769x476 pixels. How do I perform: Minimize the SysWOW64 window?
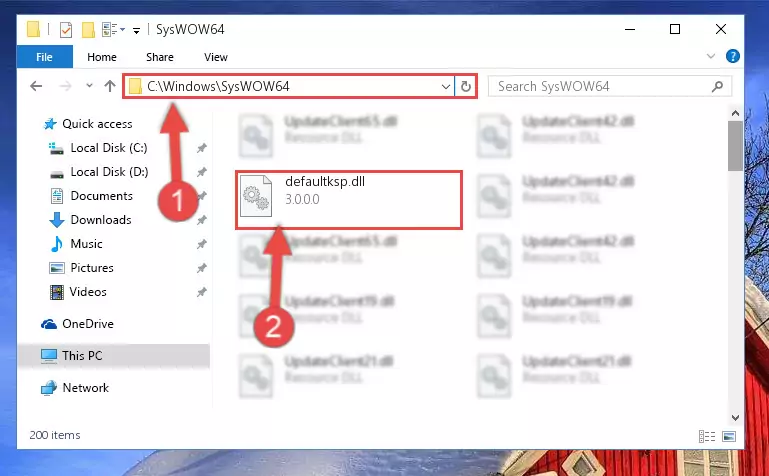click(x=630, y=29)
